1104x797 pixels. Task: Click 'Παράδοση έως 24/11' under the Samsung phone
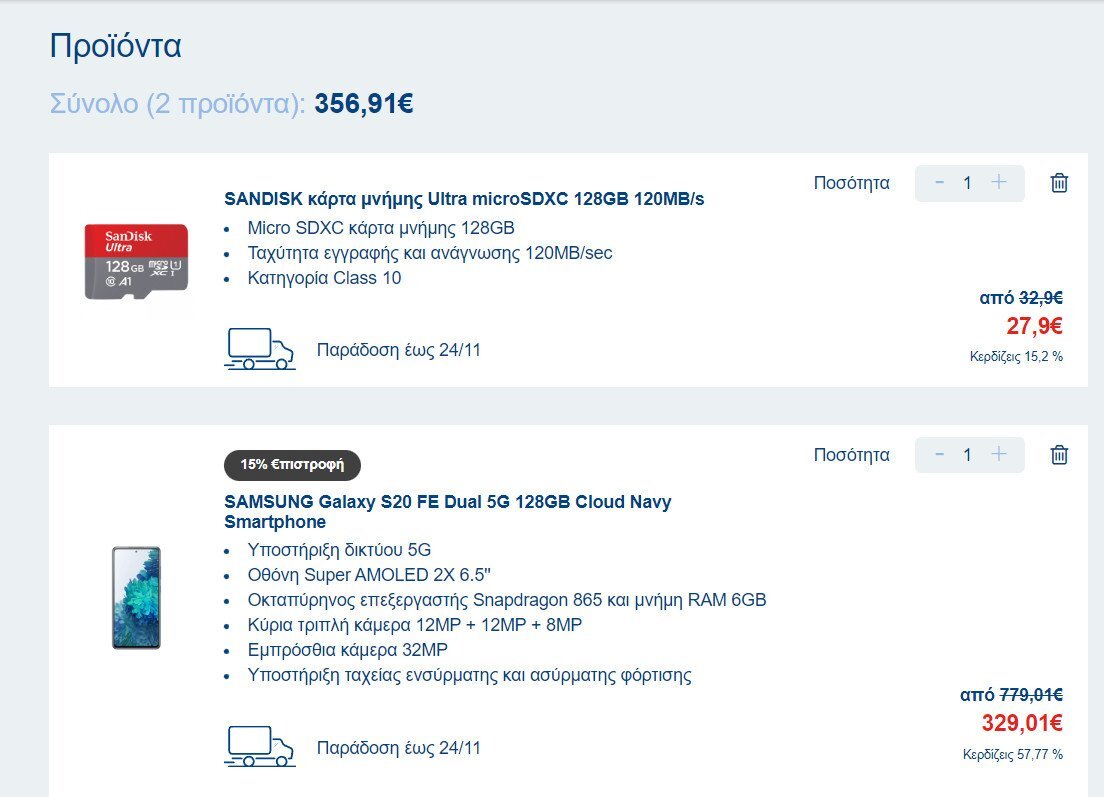(399, 748)
